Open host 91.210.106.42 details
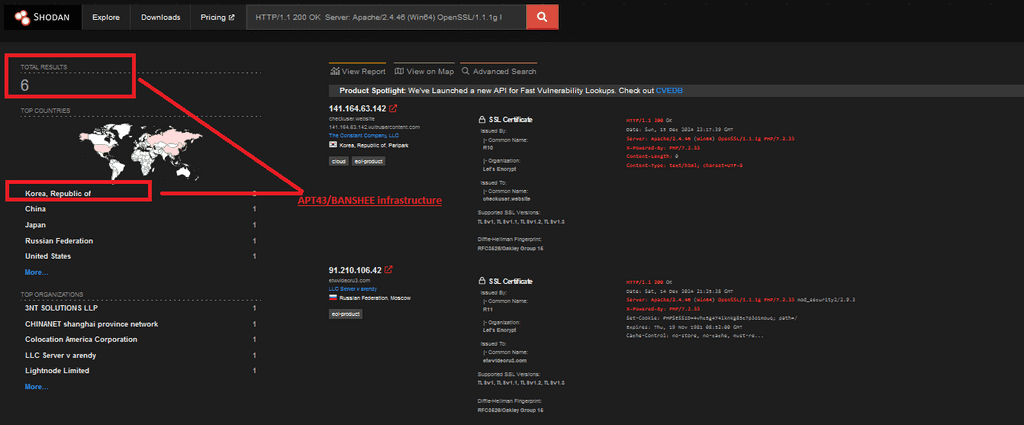This screenshot has width=1024, height=425. (x=355, y=270)
